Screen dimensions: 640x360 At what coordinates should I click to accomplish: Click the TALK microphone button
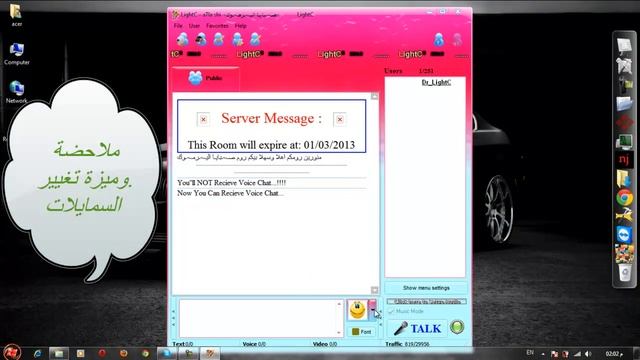pyautogui.click(x=417, y=328)
